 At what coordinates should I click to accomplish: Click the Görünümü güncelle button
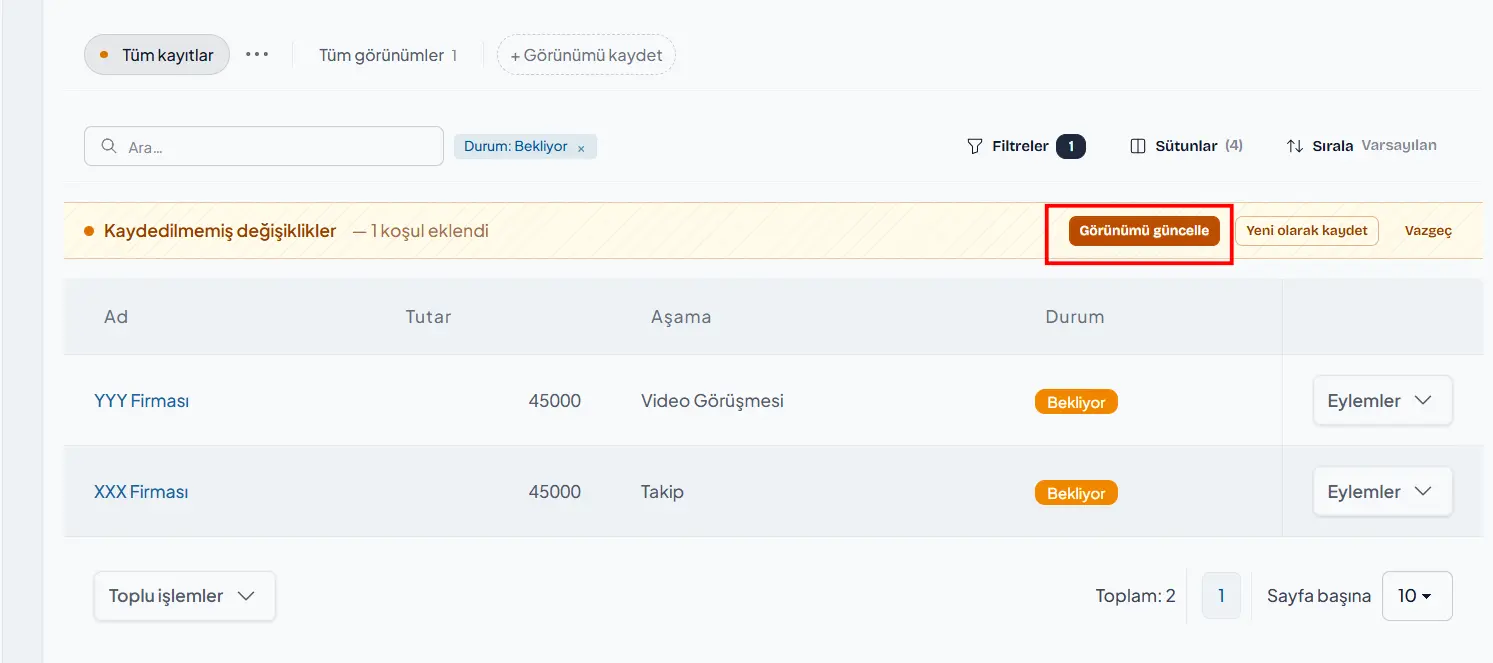click(x=1144, y=231)
